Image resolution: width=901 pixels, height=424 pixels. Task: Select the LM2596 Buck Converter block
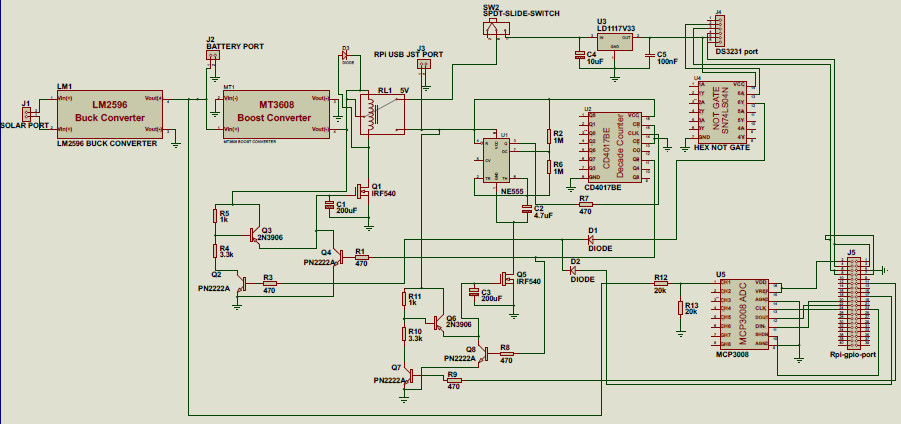click(x=109, y=114)
